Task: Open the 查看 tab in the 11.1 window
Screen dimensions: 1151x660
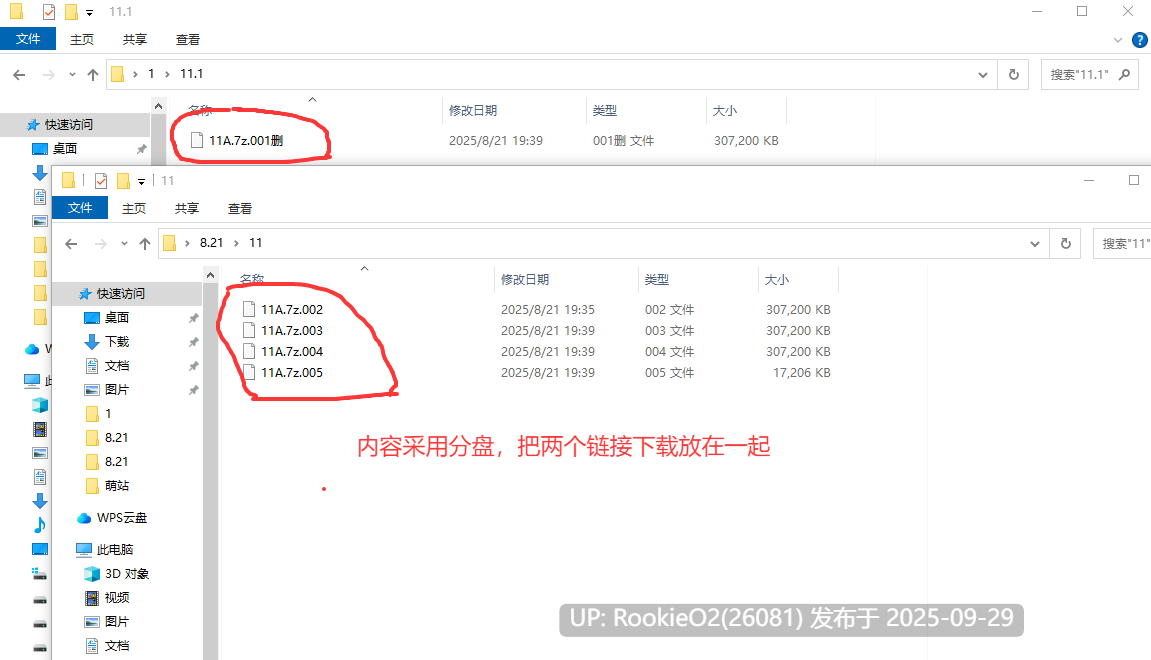Action: pos(187,40)
